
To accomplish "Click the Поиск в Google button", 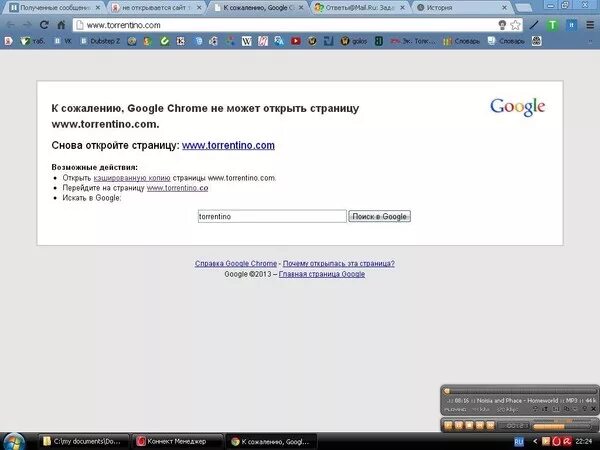I will pyautogui.click(x=379, y=216).
